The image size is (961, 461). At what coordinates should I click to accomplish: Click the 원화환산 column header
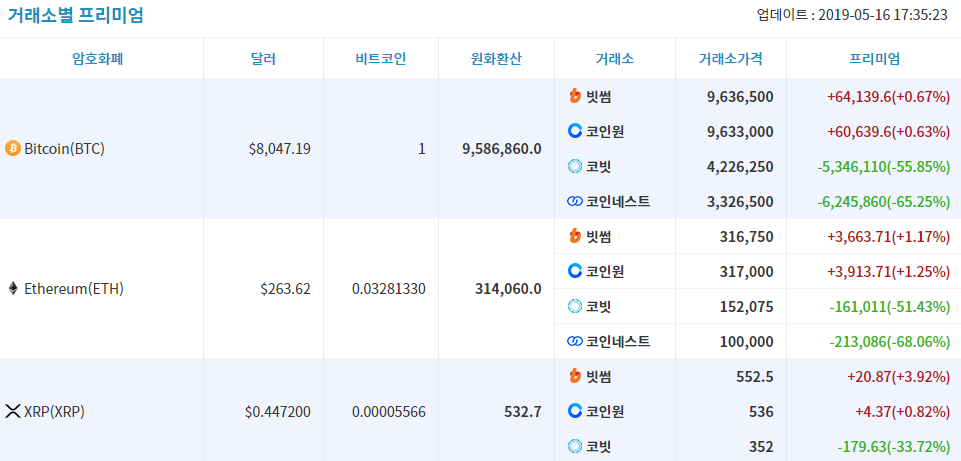pos(496,59)
